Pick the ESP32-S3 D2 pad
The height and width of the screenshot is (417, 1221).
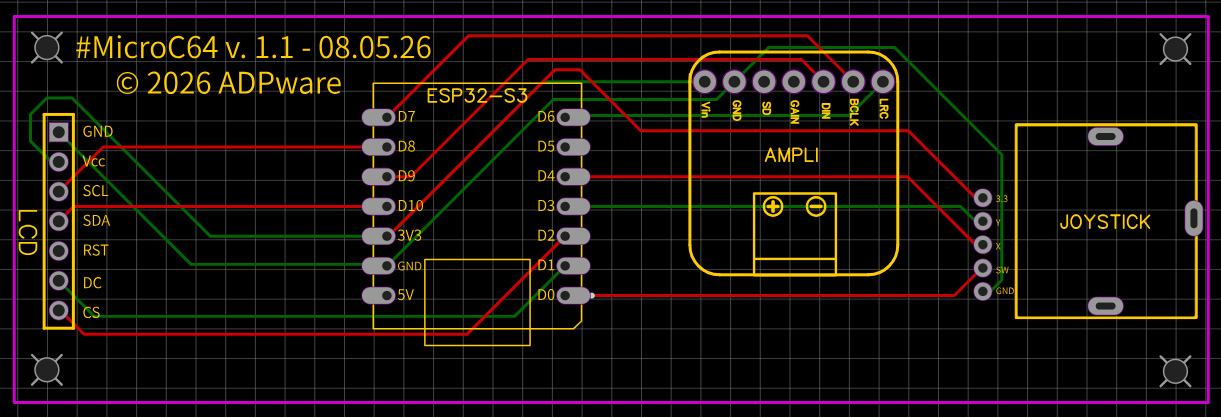[x=573, y=236]
